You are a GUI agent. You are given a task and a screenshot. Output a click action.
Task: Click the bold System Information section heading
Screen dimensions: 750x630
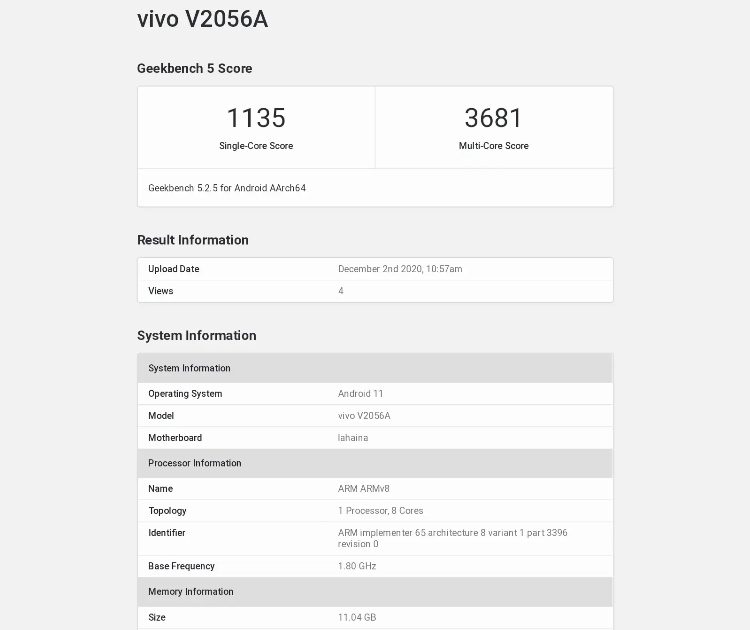(x=197, y=336)
